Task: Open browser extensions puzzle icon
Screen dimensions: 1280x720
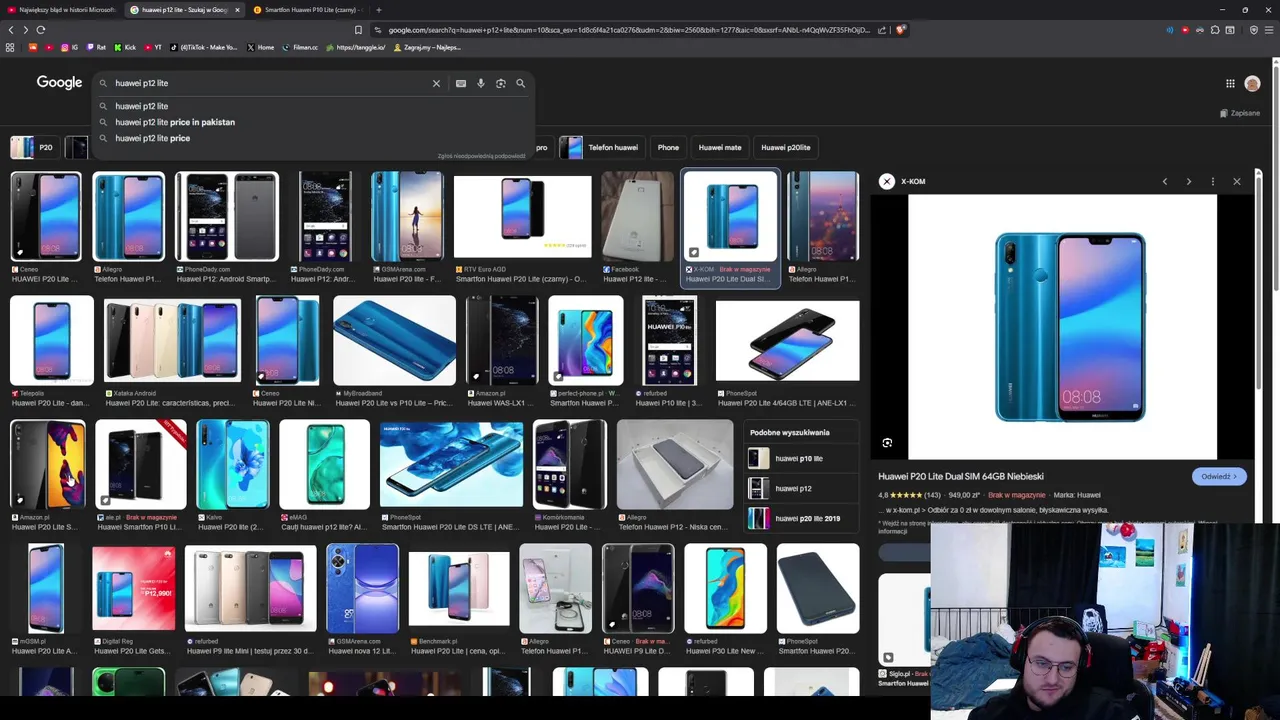Action: coord(1215,30)
